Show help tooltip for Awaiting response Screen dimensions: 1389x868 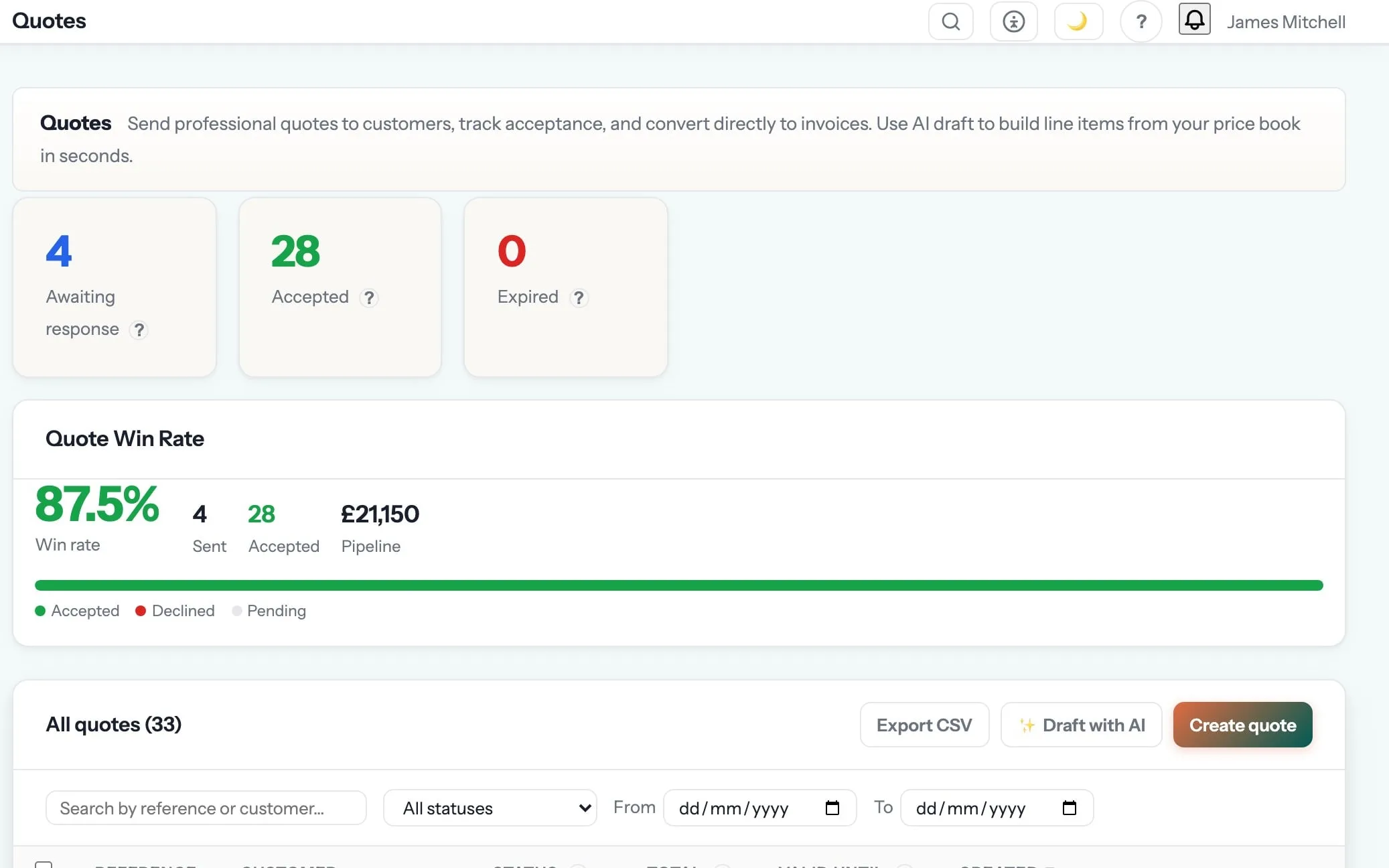point(139,330)
